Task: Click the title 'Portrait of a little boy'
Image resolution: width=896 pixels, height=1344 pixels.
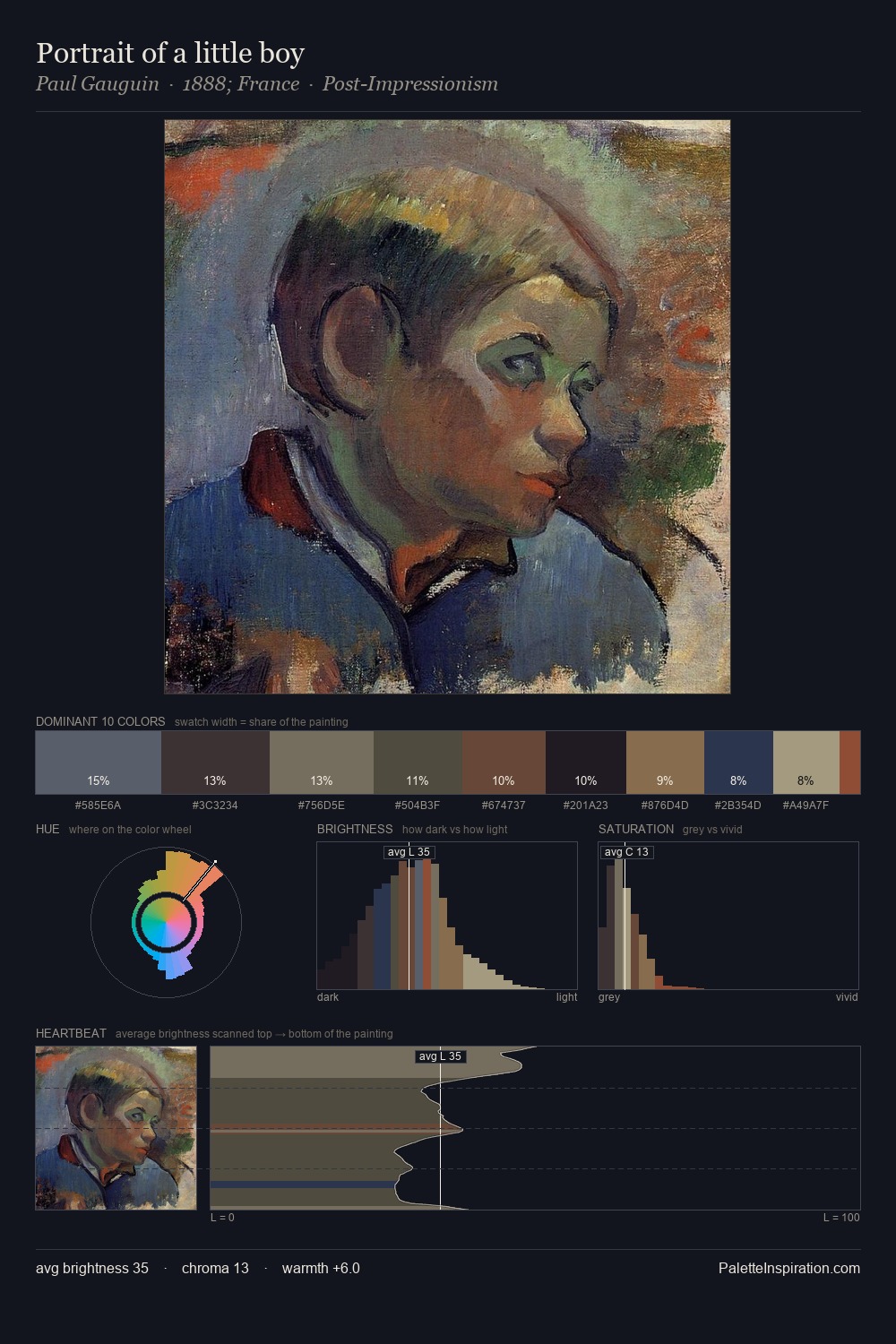Action: pos(170,53)
